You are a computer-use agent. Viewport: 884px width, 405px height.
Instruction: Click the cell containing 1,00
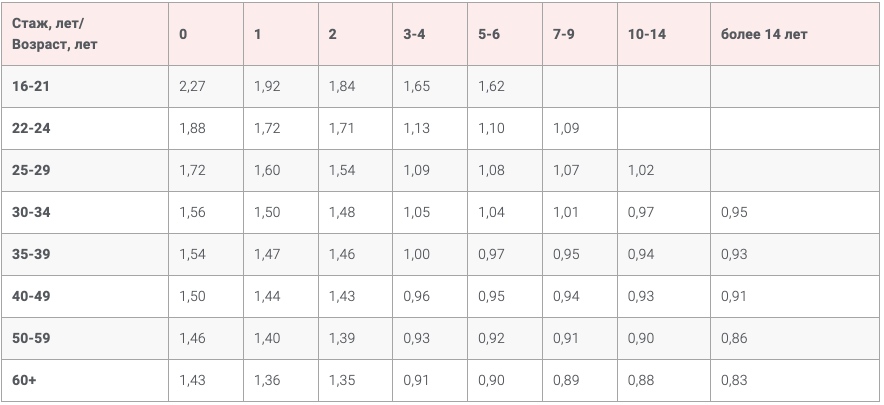tap(416, 255)
